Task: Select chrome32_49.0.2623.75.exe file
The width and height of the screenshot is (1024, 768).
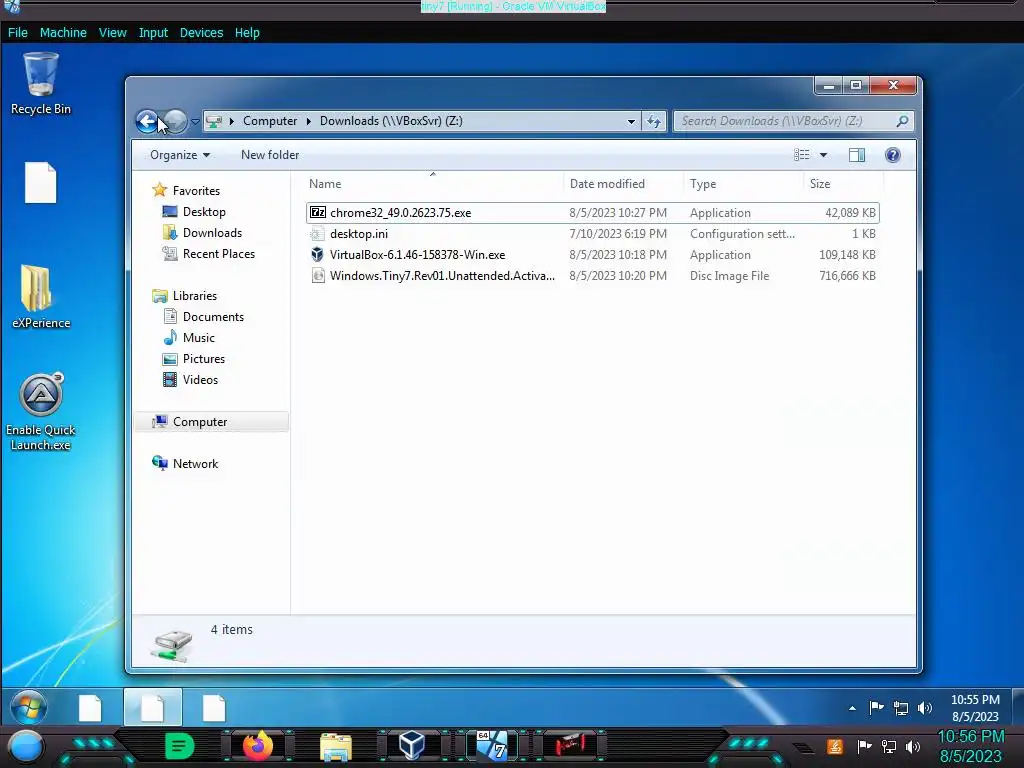Action: tap(592, 213)
